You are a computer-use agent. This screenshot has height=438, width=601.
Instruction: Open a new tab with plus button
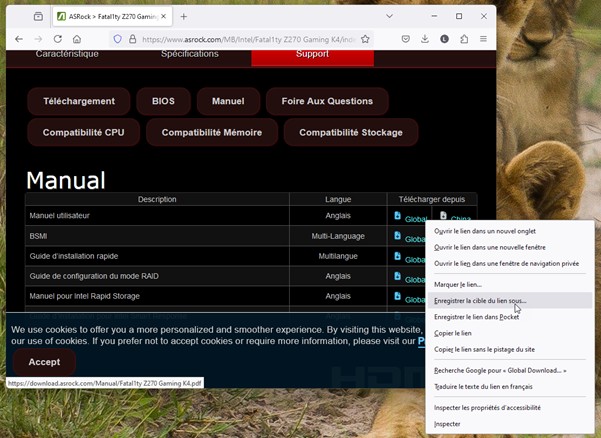click(x=184, y=16)
